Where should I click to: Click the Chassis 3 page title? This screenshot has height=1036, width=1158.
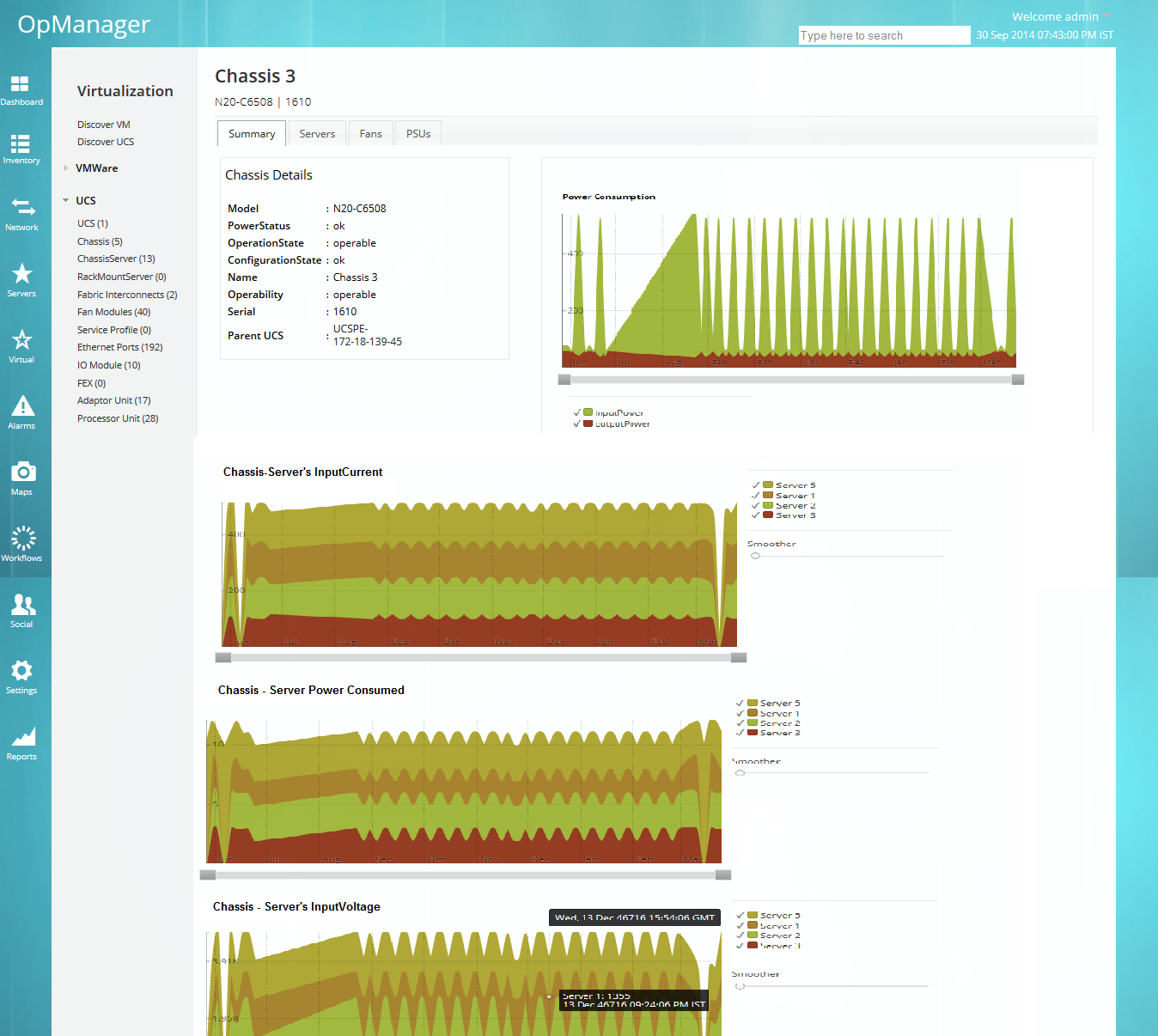coord(255,76)
